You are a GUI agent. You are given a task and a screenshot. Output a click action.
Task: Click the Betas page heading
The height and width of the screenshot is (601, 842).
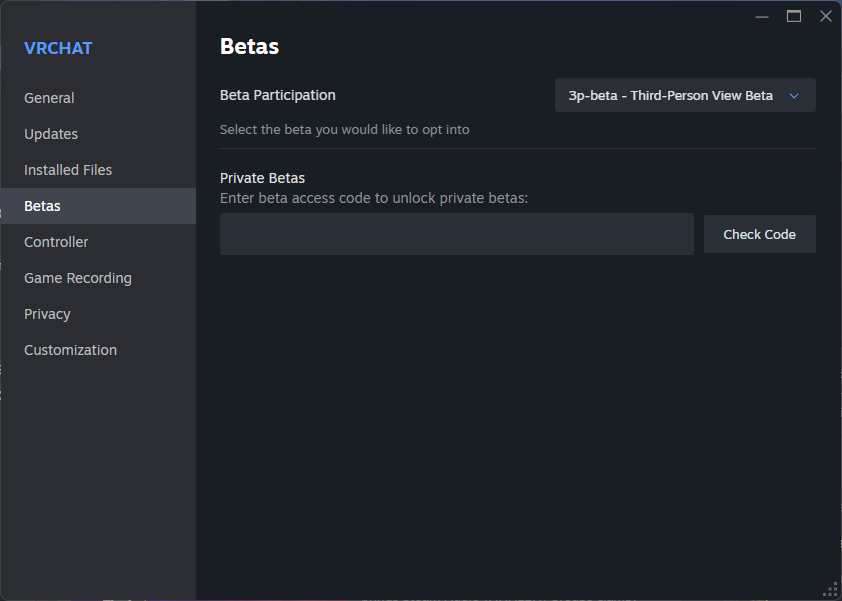[x=249, y=47]
